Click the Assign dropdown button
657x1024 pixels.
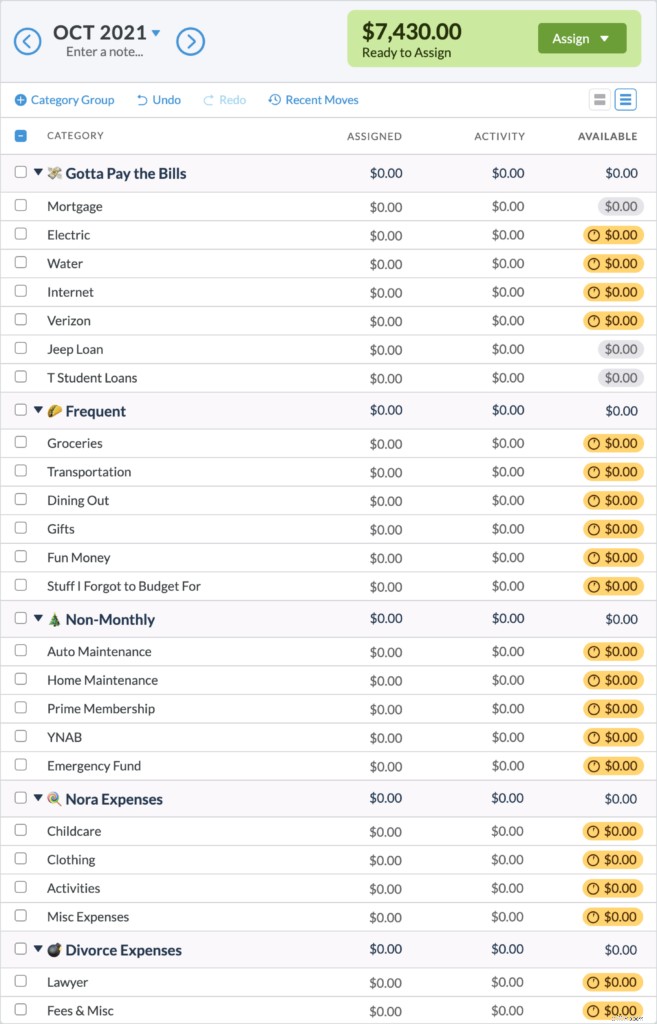coord(582,39)
